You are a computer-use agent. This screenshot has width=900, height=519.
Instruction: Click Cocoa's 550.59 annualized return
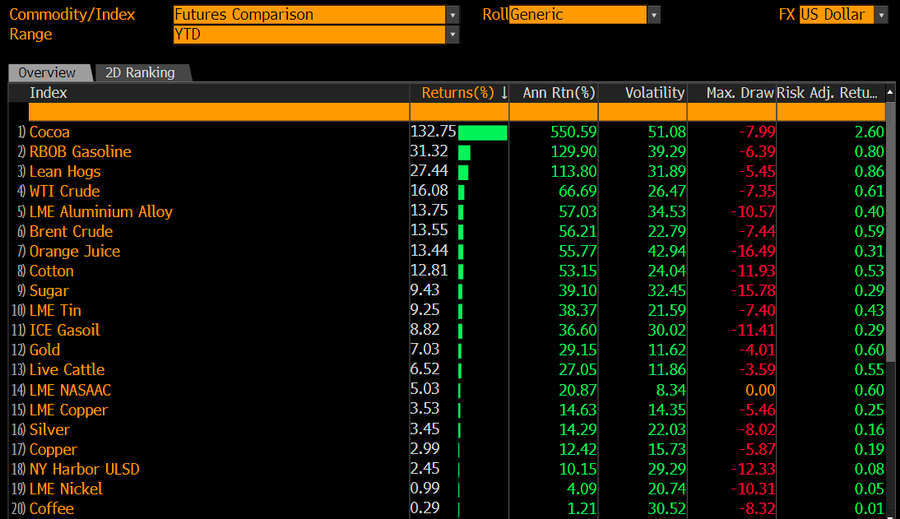573,132
